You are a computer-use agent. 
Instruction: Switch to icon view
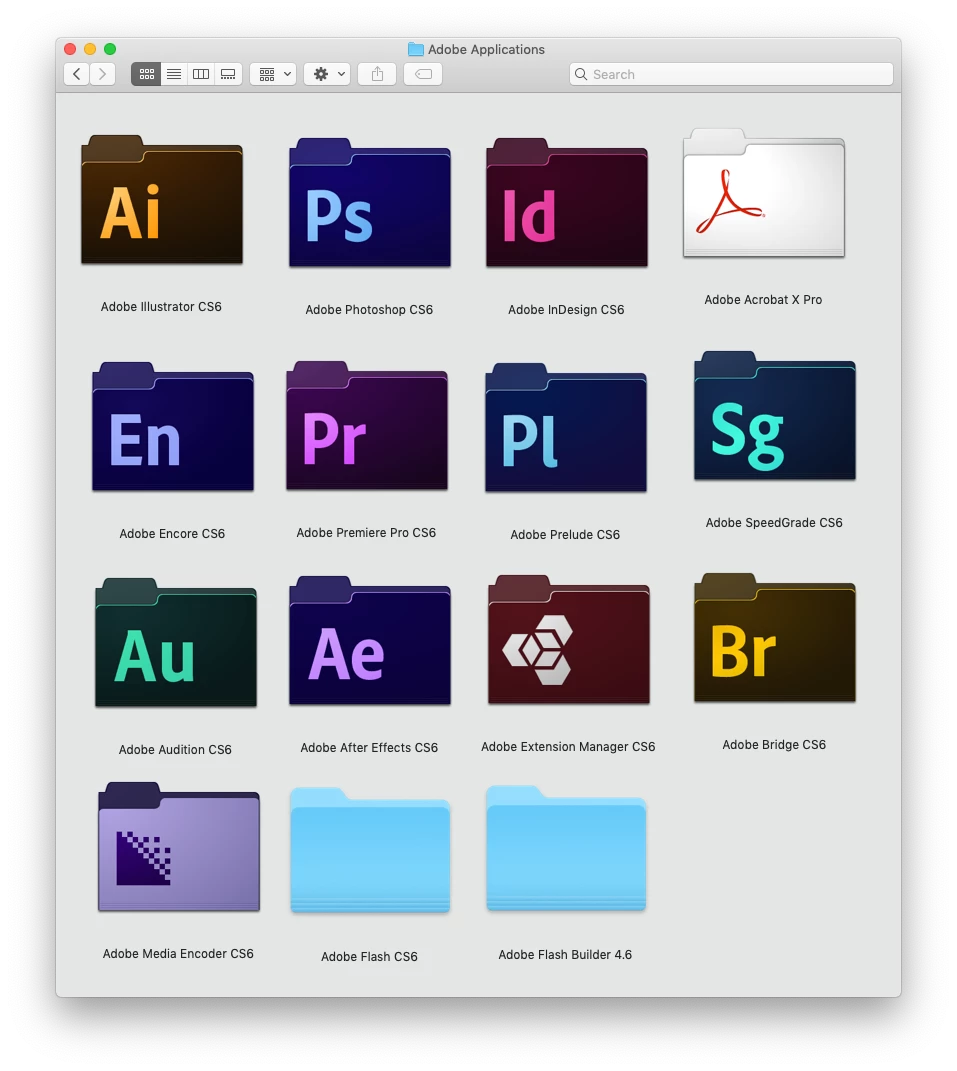point(146,74)
